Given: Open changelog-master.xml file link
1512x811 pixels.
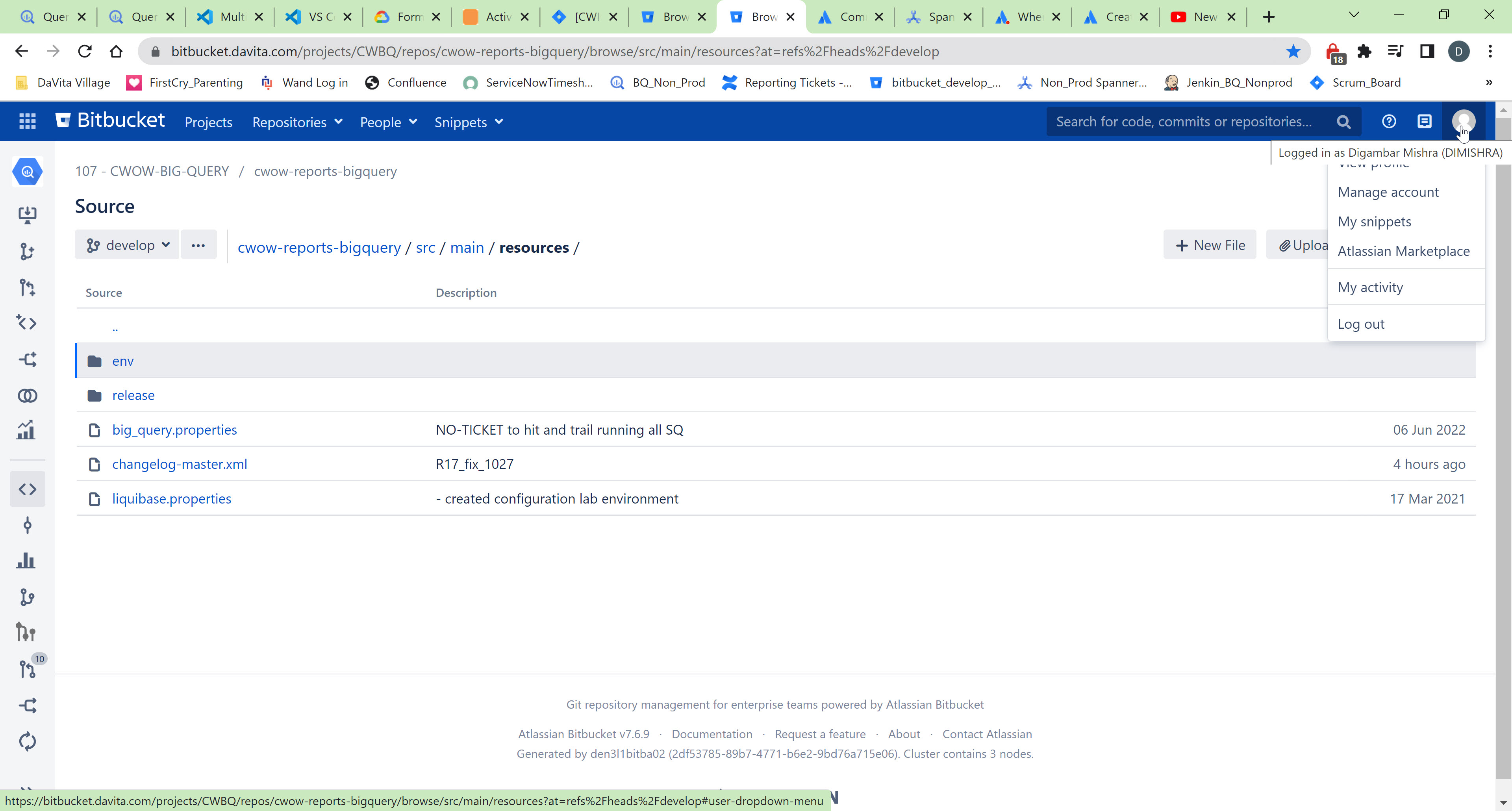Looking at the screenshot, I should point(179,464).
